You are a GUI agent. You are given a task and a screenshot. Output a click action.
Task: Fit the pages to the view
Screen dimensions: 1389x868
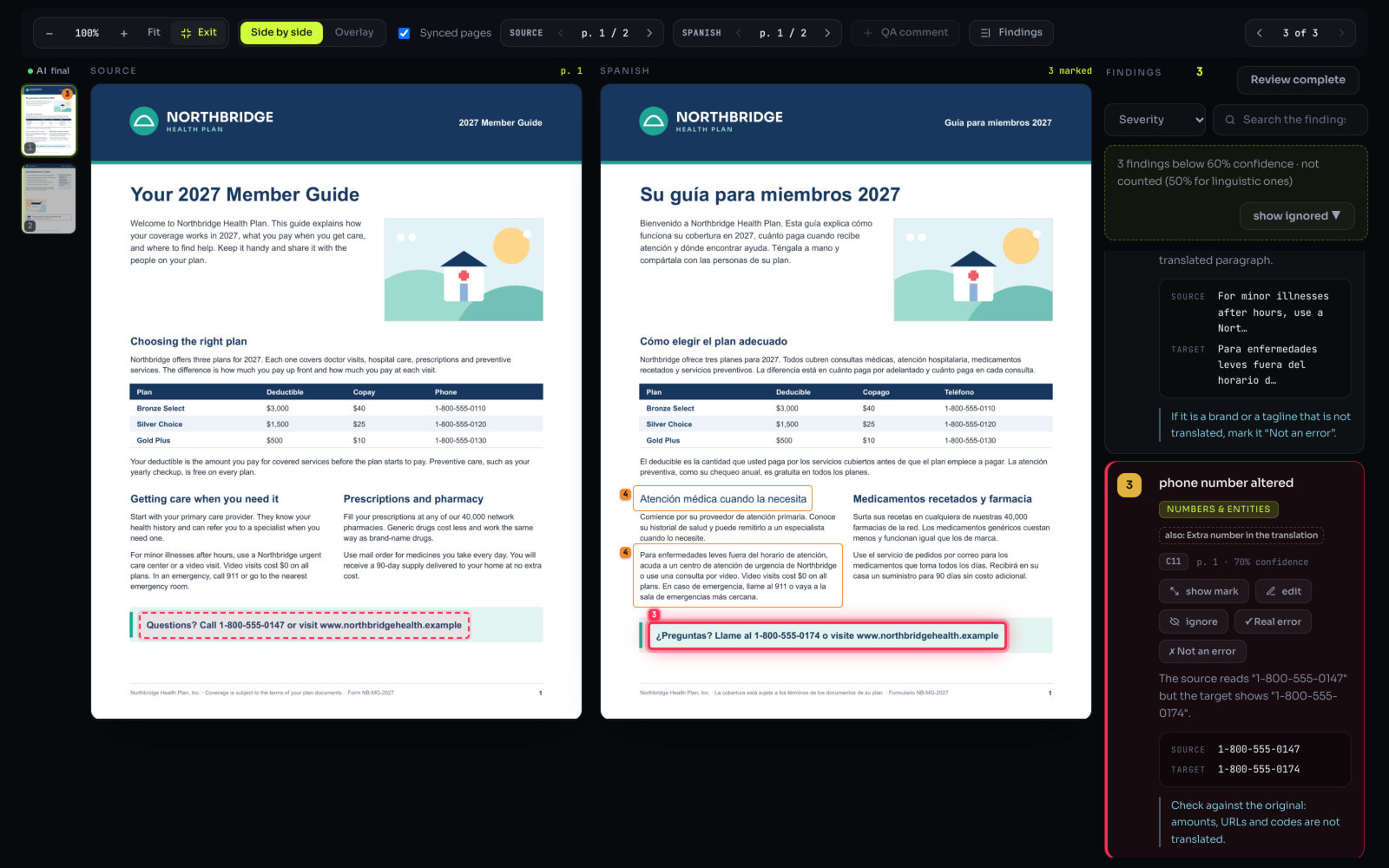154,33
